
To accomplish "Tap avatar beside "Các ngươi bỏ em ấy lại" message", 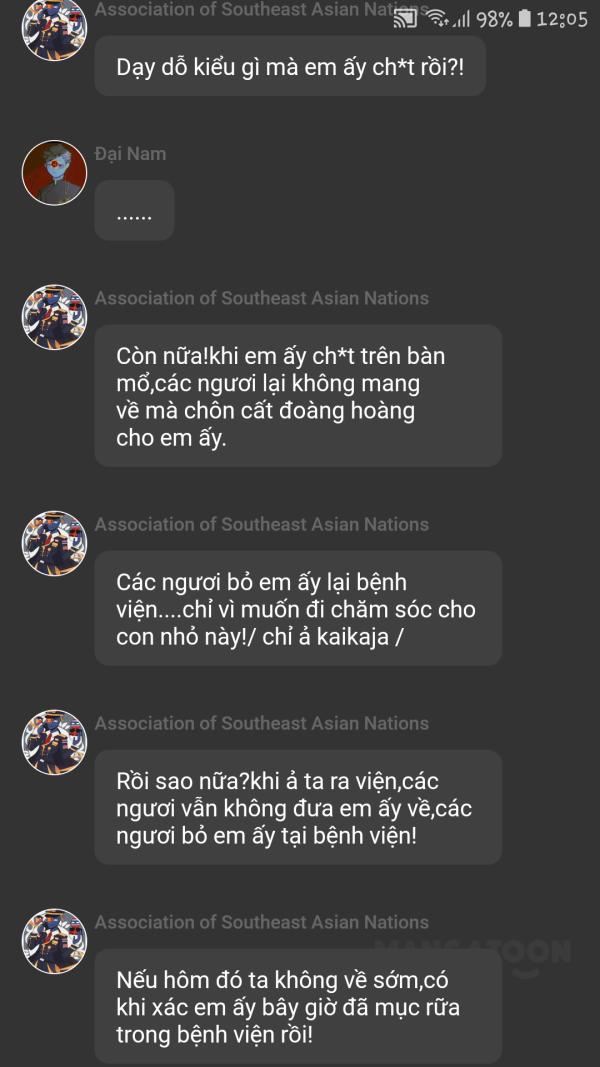I will tap(54, 544).
